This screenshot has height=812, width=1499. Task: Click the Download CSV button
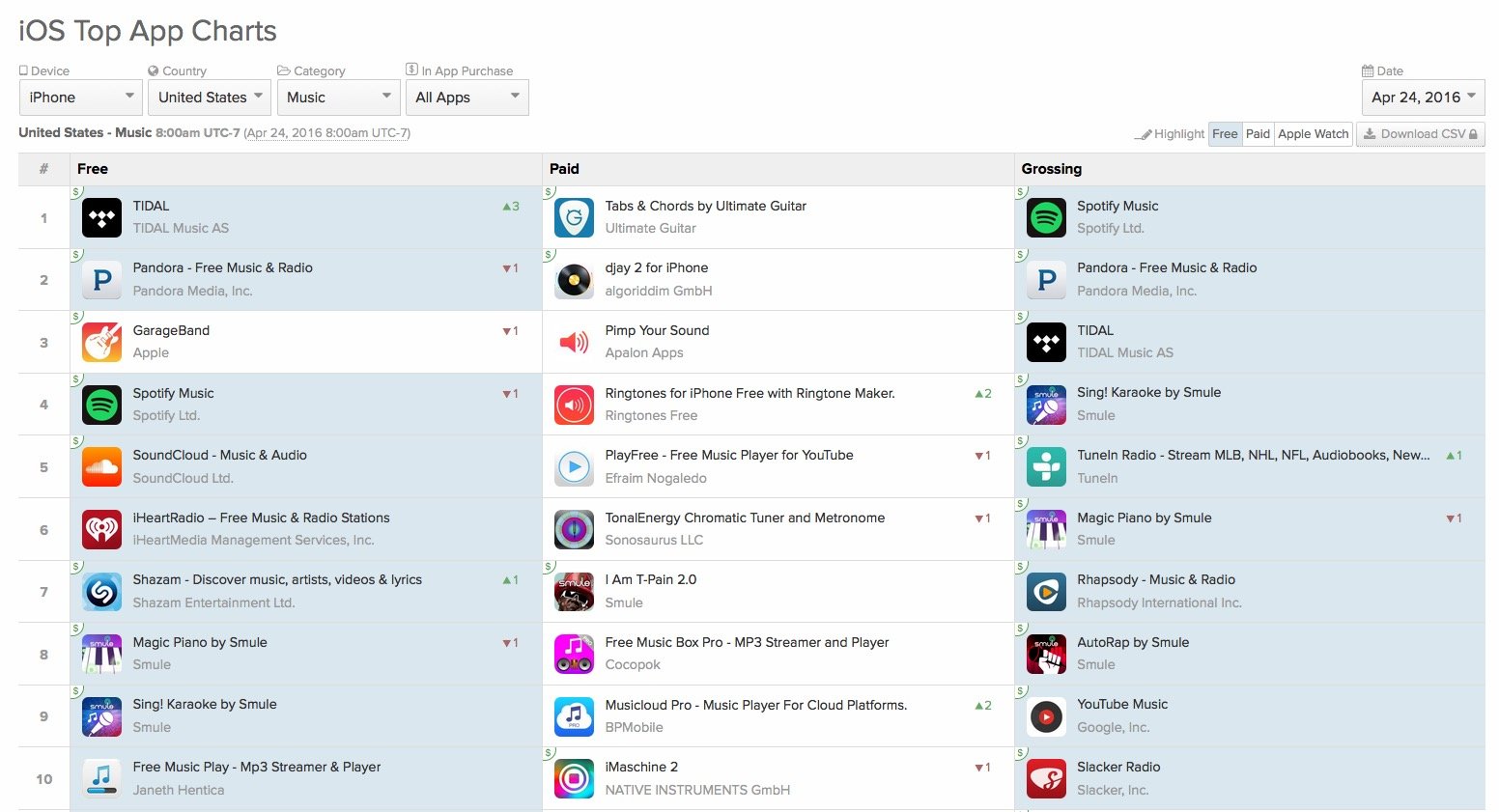tap(1420, 134)
